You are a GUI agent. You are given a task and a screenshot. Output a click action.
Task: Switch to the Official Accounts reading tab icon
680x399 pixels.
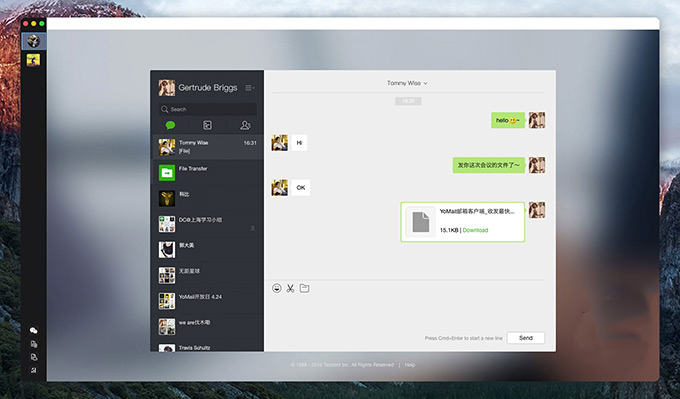(x=207, y=125)
